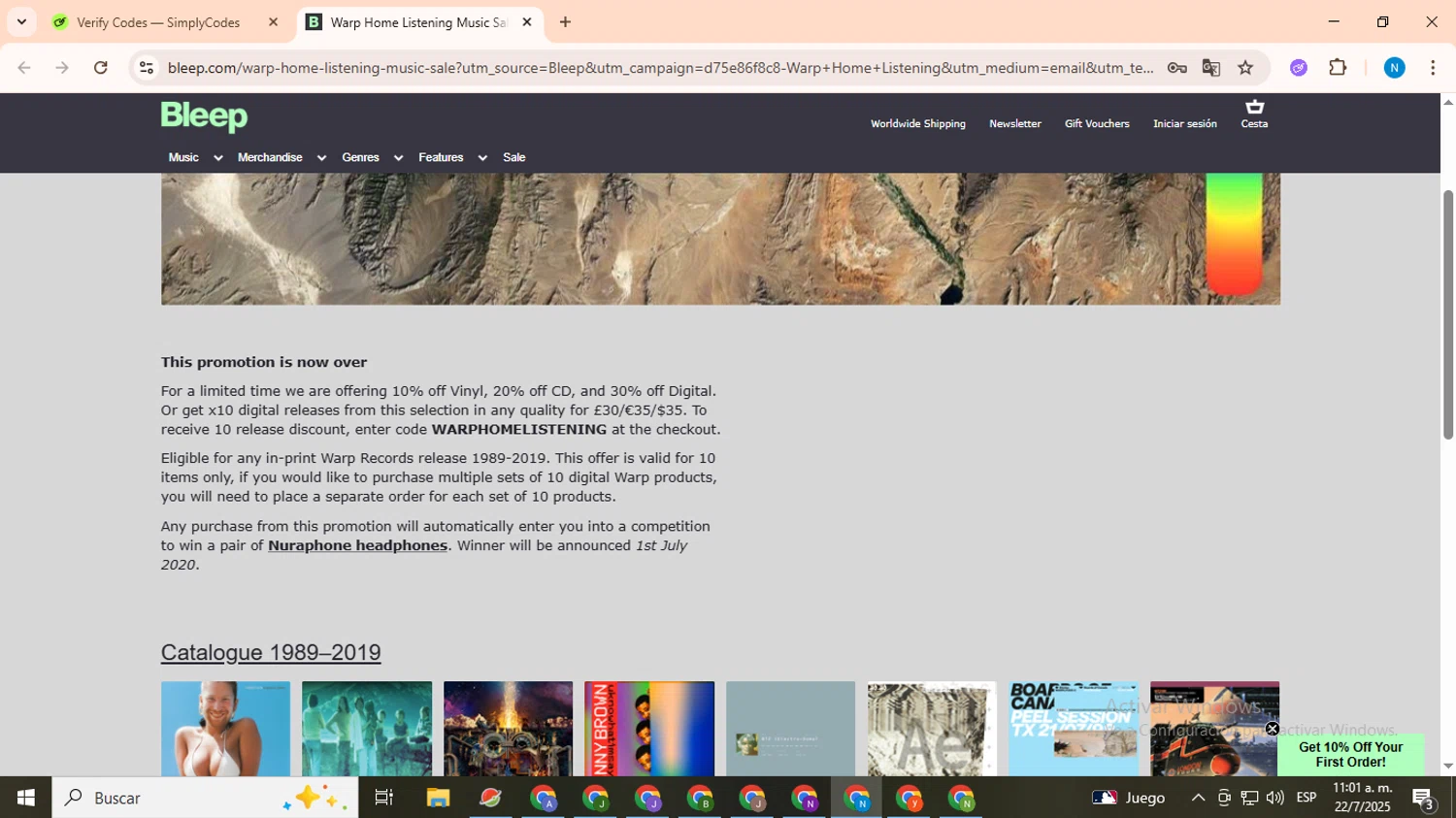The height and width of the screenshot is (818, 1456).
Task: Open volume control in system tray
Action: tap(1274, 798)
